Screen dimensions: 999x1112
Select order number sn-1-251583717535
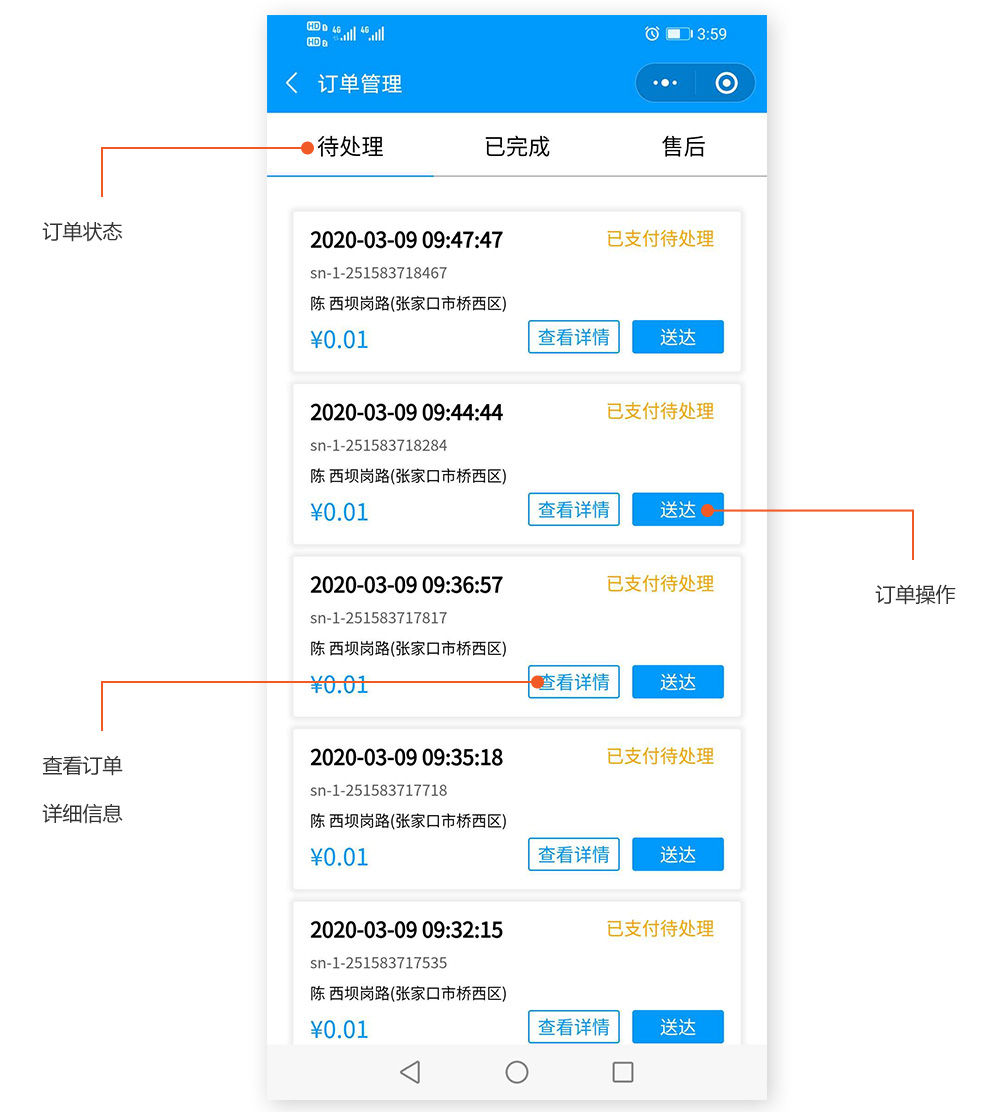(x=378, y=963)
